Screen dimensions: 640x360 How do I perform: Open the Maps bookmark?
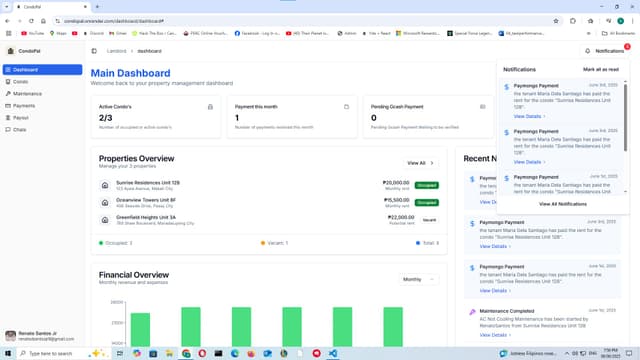58,33
